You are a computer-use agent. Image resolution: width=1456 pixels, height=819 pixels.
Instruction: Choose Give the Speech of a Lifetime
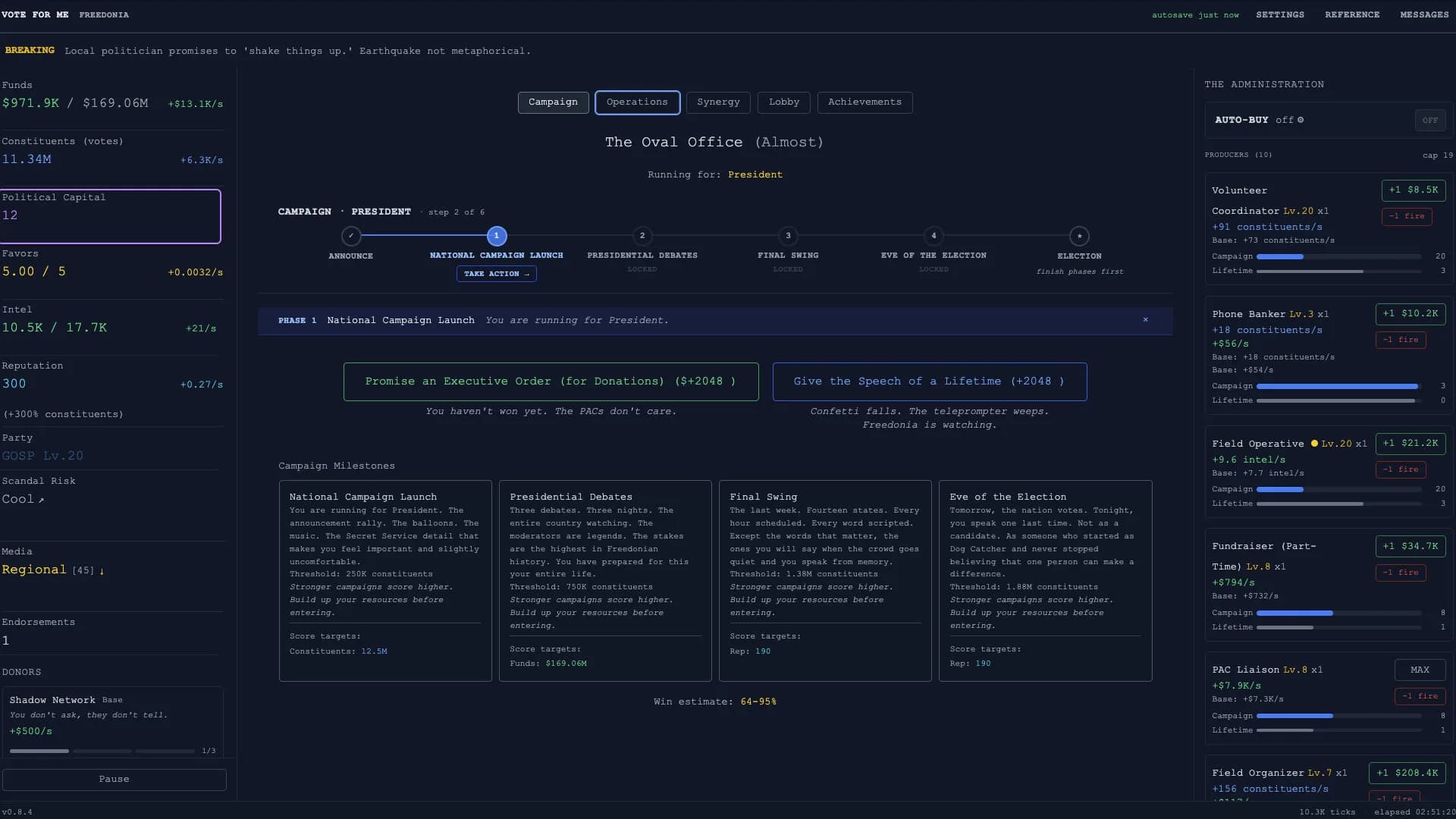pyautogui.click(x=929, y=381)
